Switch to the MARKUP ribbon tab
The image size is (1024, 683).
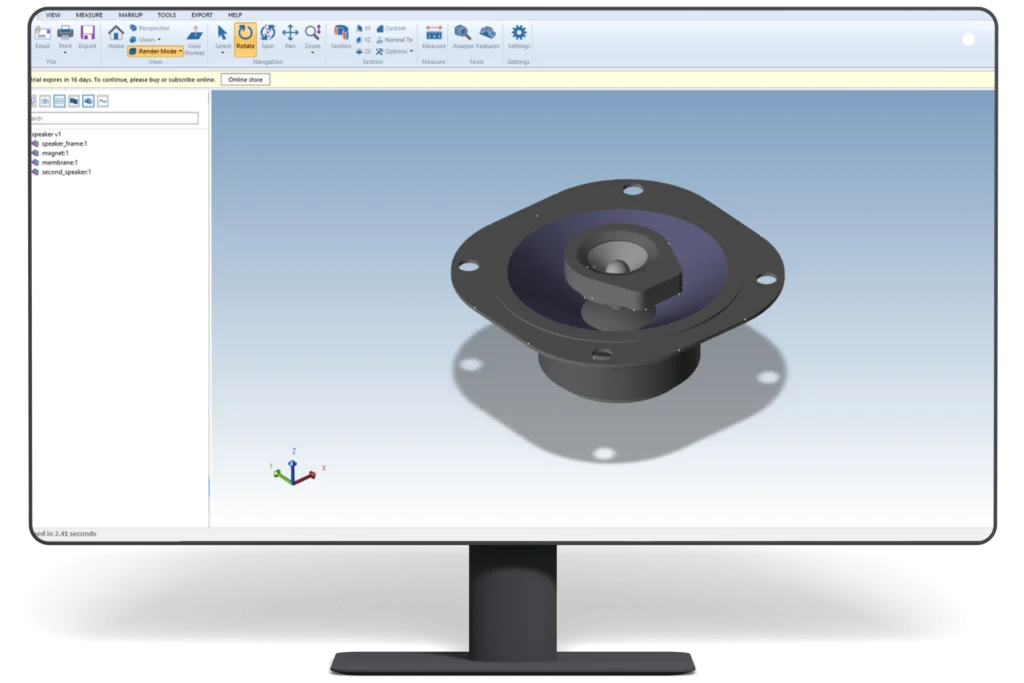click(131, 15)
